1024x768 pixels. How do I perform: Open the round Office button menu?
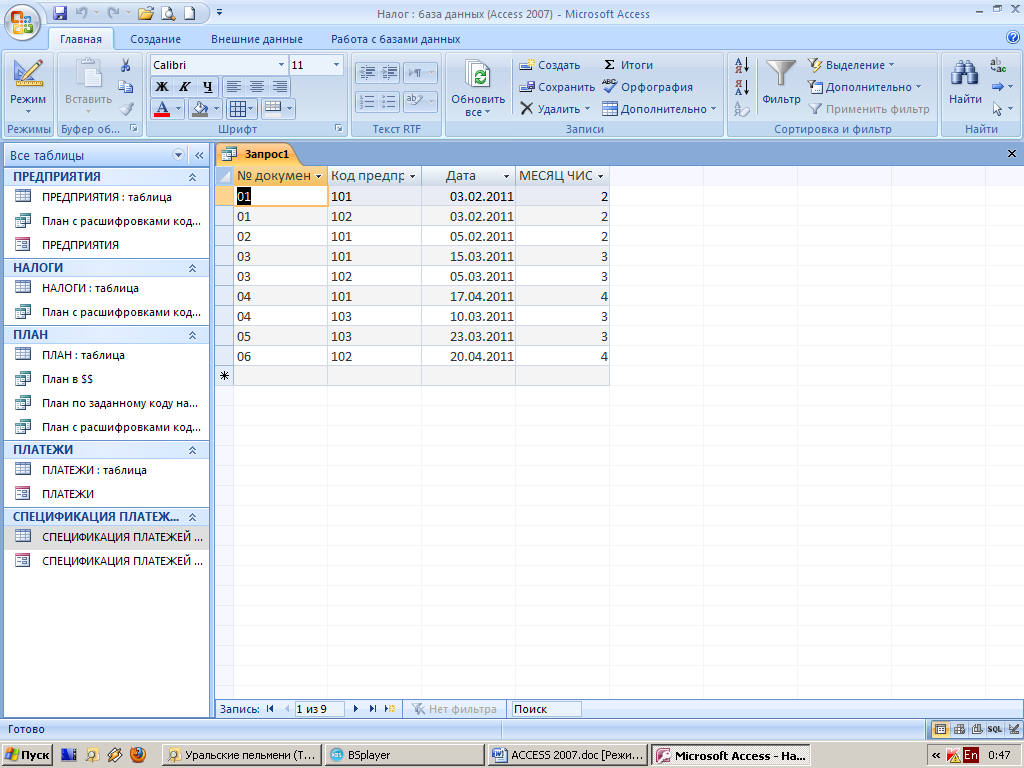coord(22,22)
